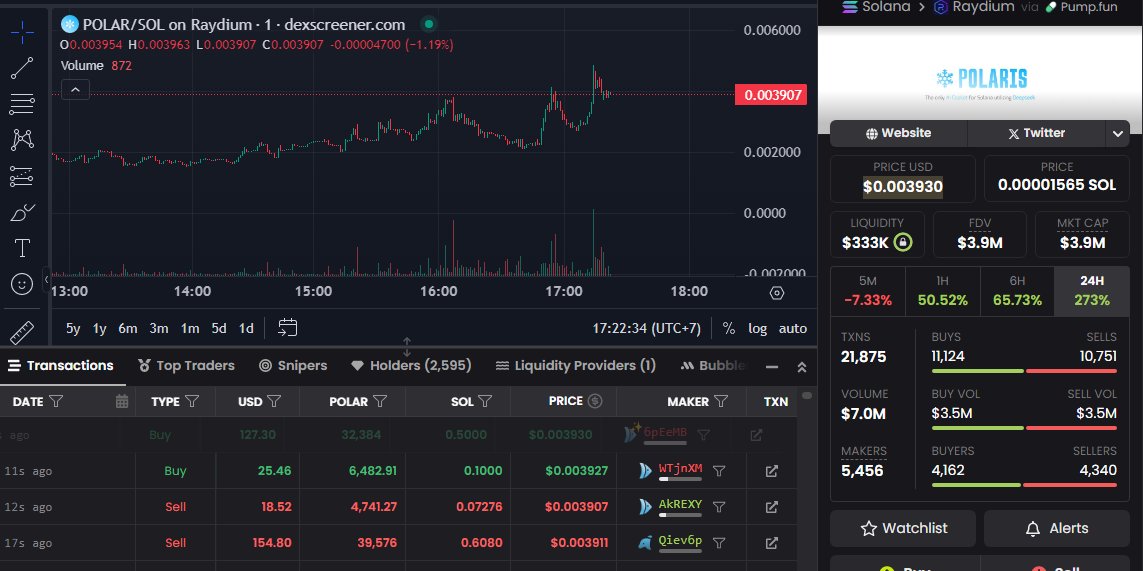This screenshot has width=1143, height=571.
Task: Open the Top Traders tab
Action: [187, 365]
